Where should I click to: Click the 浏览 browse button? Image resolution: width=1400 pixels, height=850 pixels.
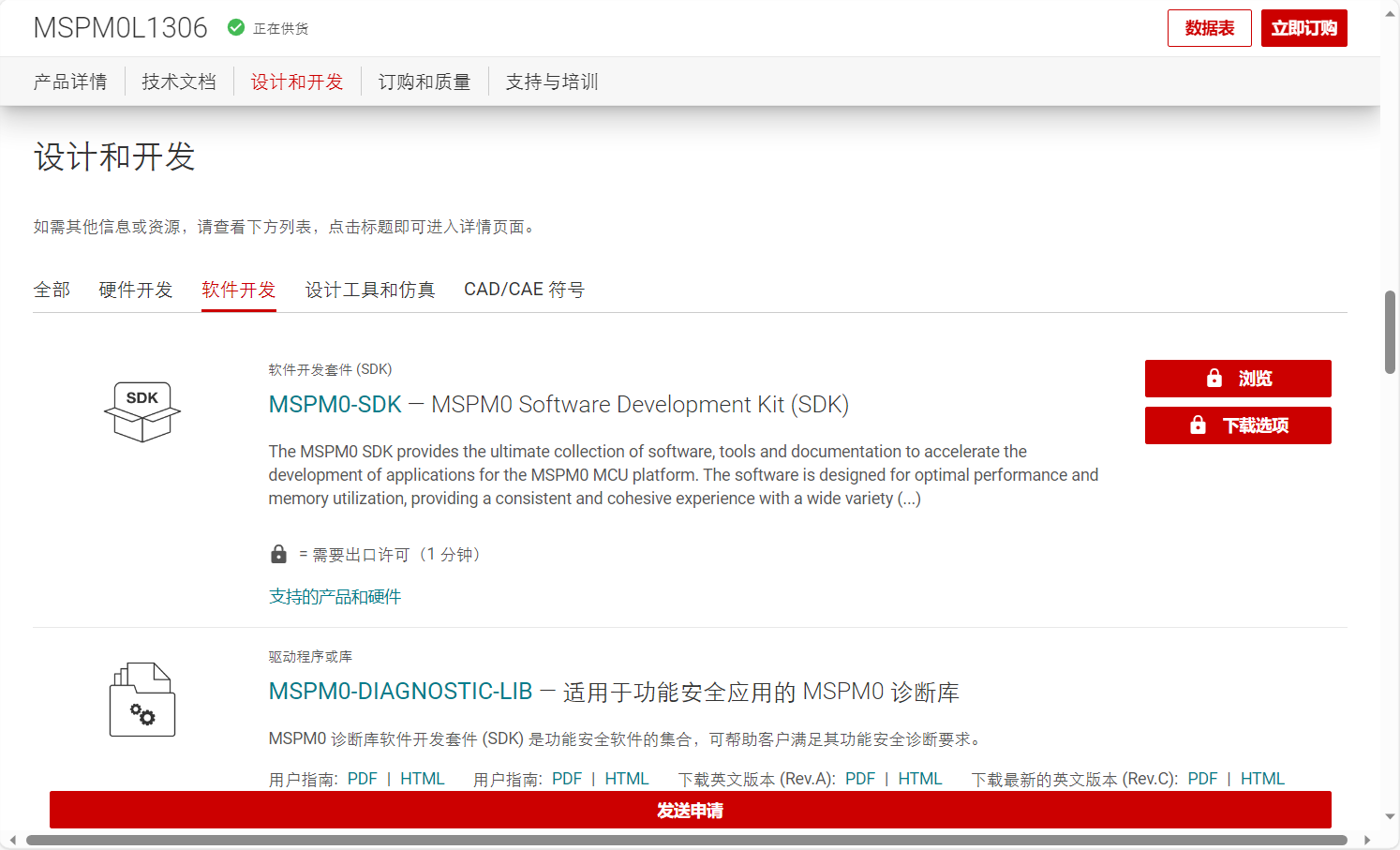pyautogui.click(x=1238, y=379)
